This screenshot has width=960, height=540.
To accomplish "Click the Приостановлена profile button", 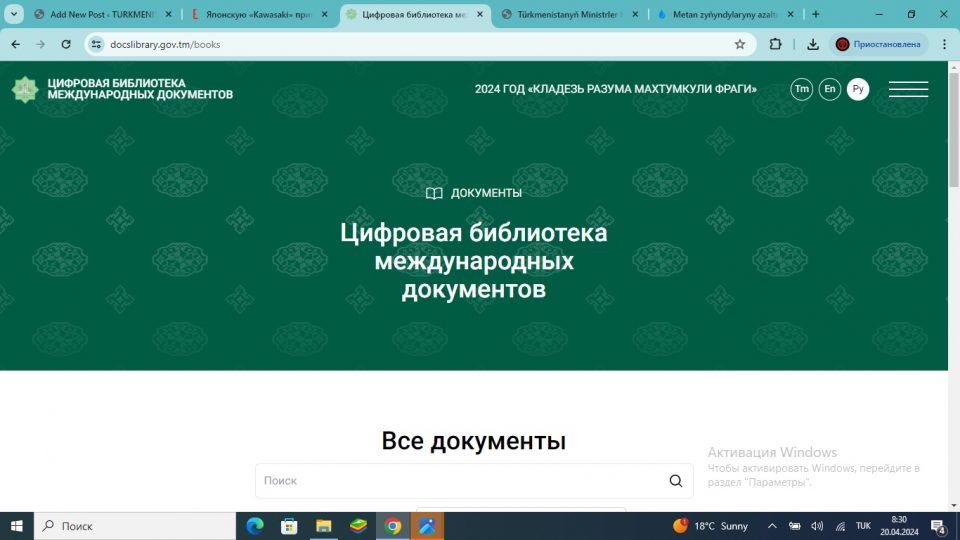I will (x=878, y=44).
